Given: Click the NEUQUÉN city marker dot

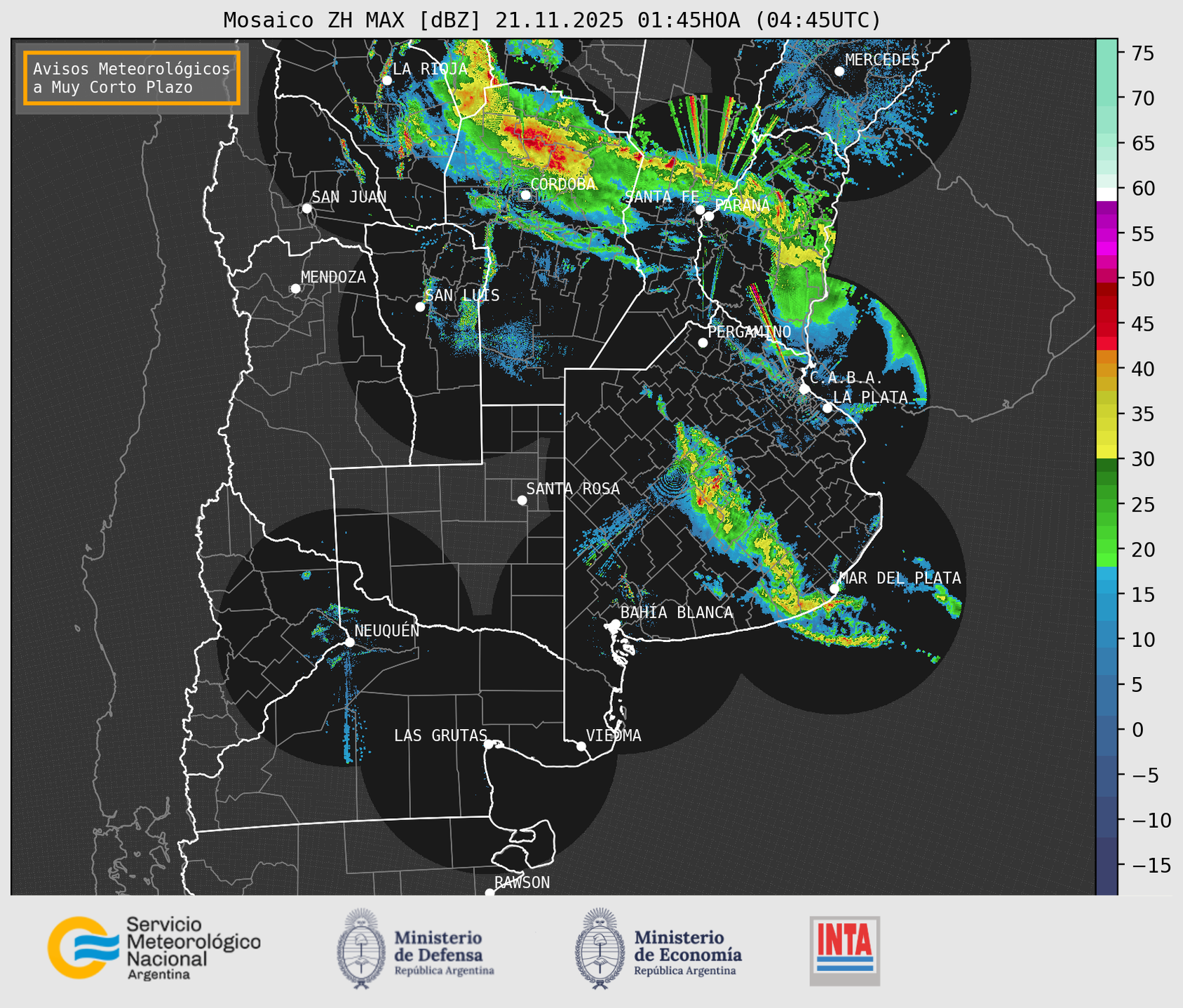Looking at the screenshot, I should pos(349,642).
